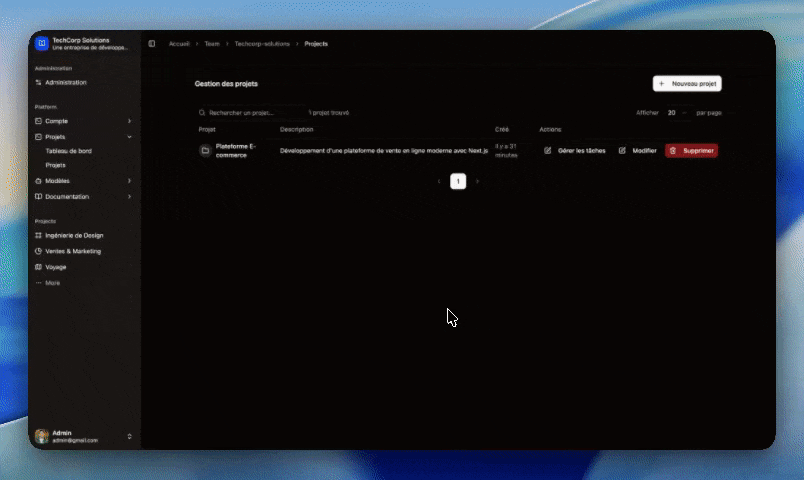804x480 pixels.
Task: Expand the Modèles submenu chevron
Action: click(x=129, y=181)
